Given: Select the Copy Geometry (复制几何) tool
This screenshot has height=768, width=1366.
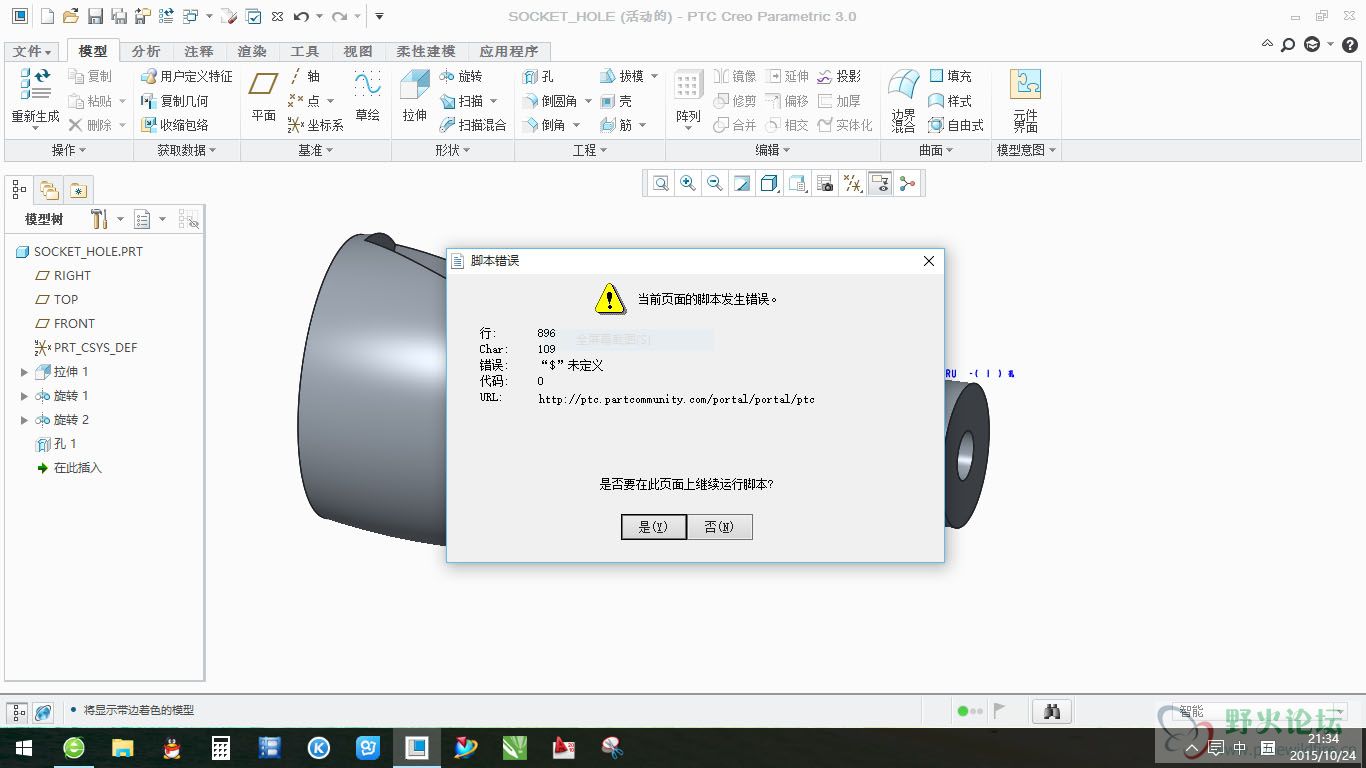Looking at the screenshot, I should tap(175, 101).
